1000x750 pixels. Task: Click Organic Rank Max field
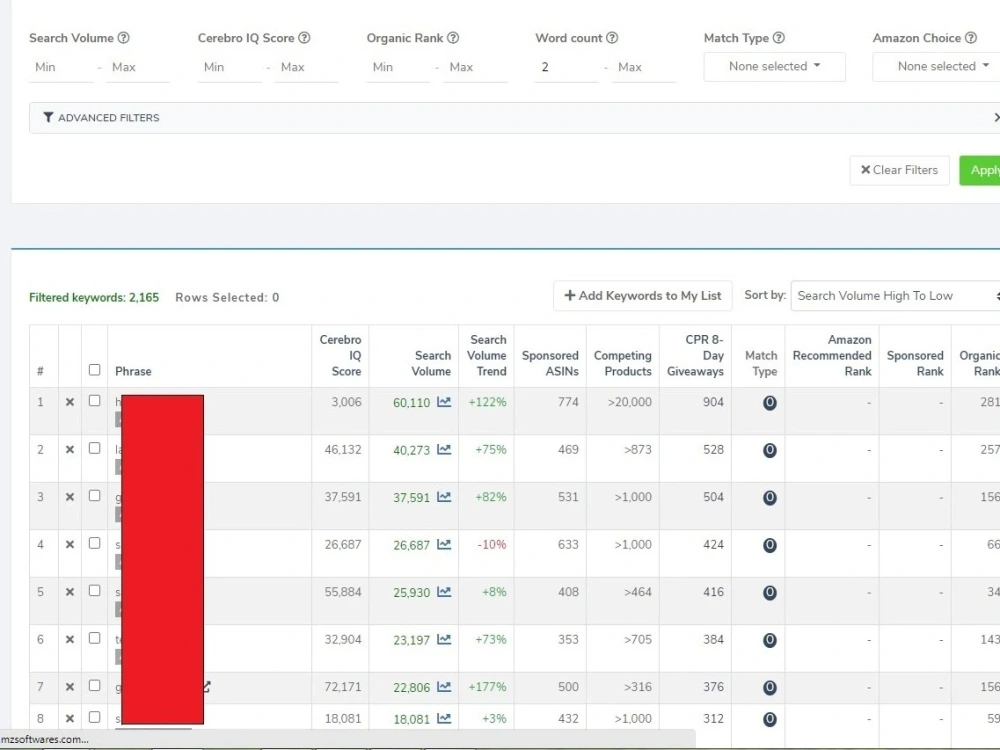click(475, 67)
